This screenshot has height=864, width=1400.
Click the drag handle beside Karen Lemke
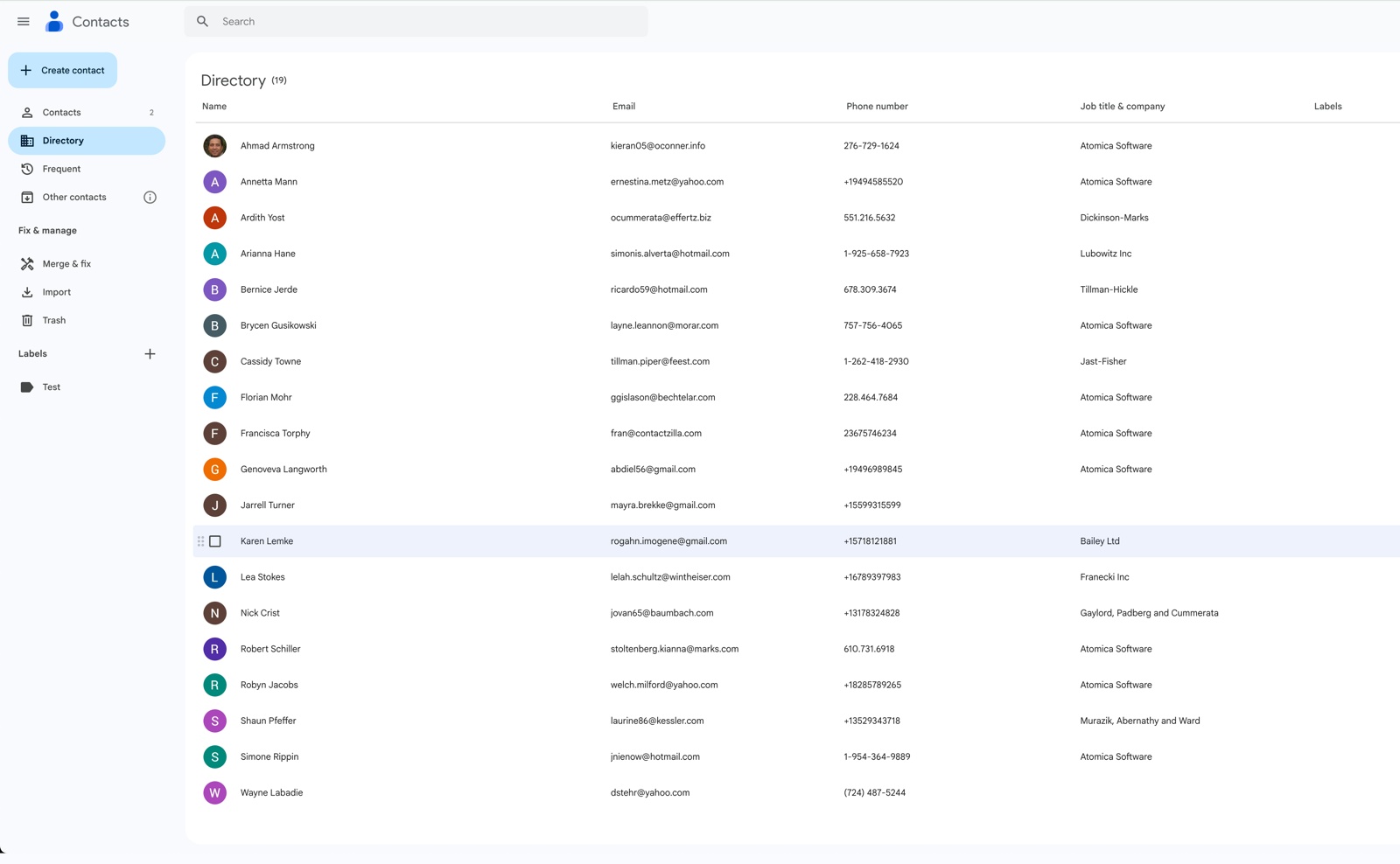200,541
